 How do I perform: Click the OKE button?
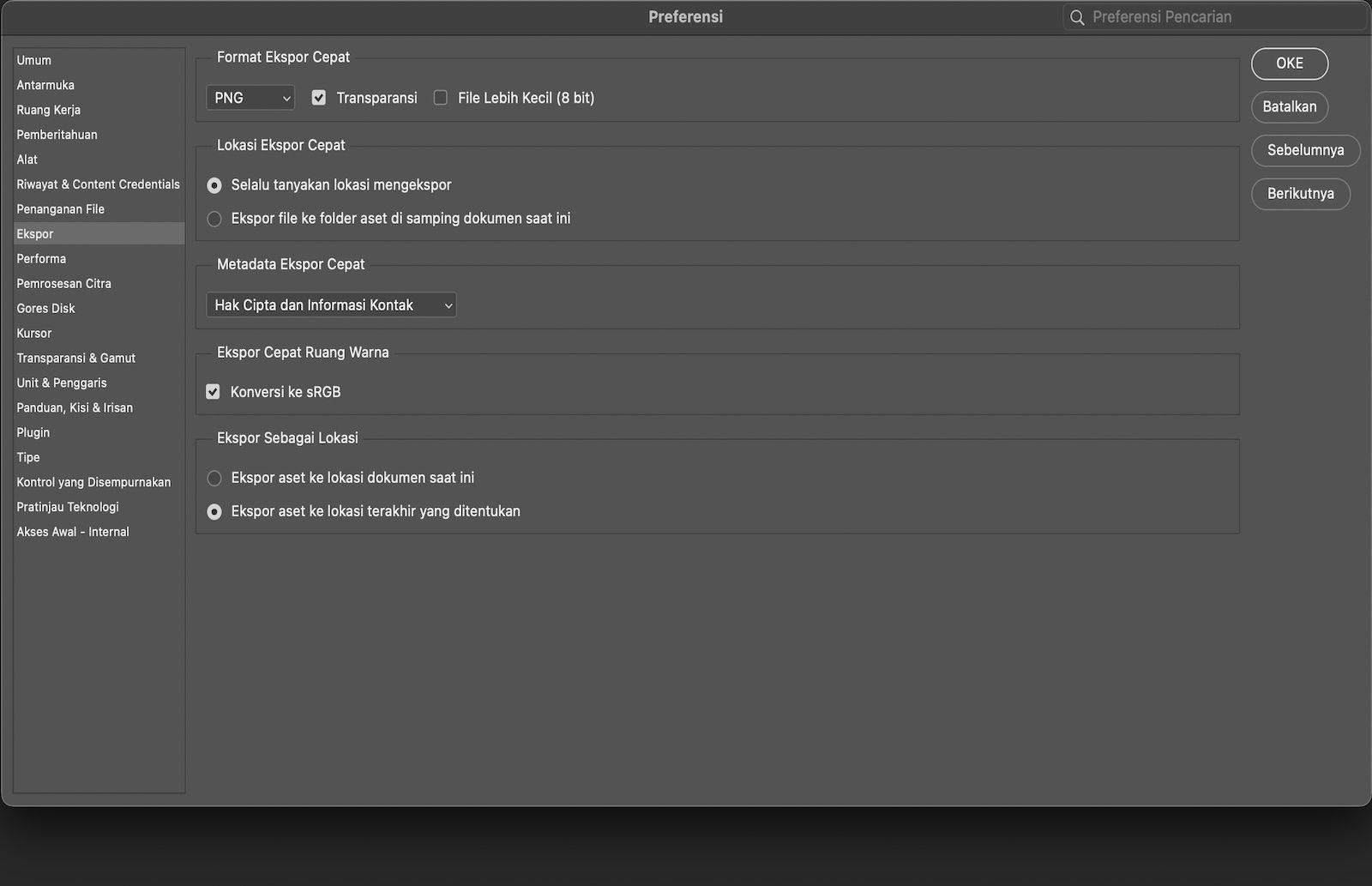[1289, 63]
